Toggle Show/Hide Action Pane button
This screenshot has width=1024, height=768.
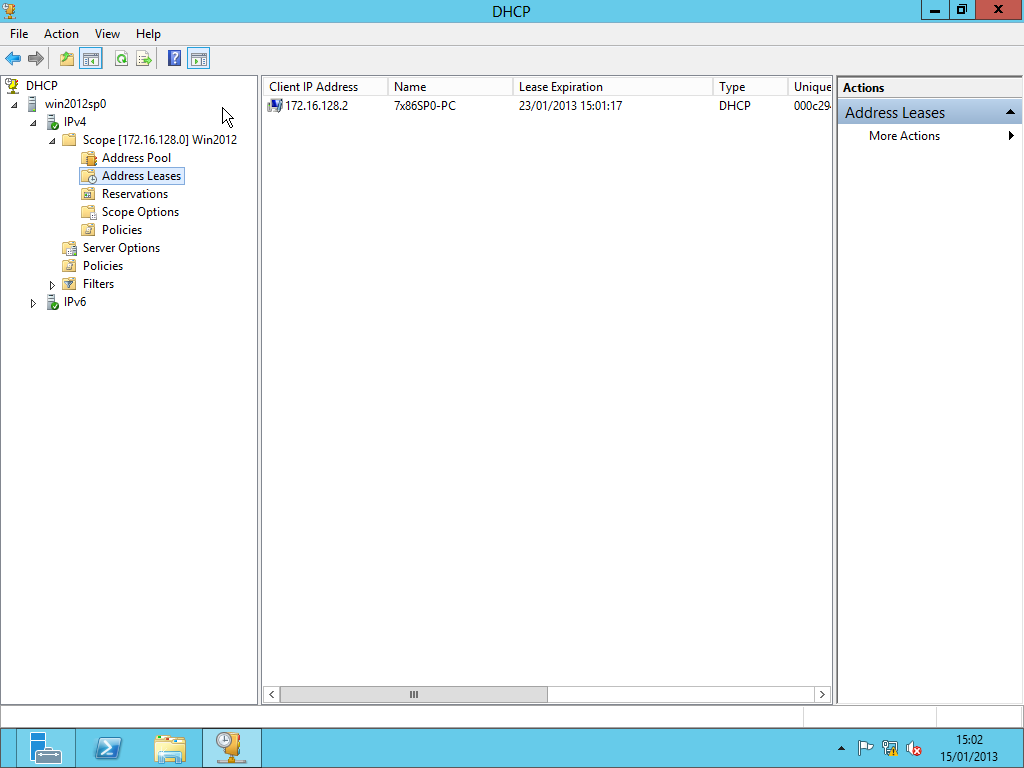(198, 59)
